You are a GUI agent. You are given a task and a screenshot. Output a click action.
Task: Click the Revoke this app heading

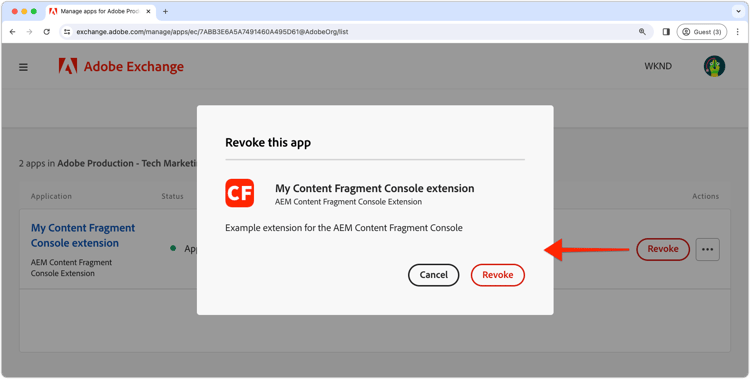coord(268,143)
